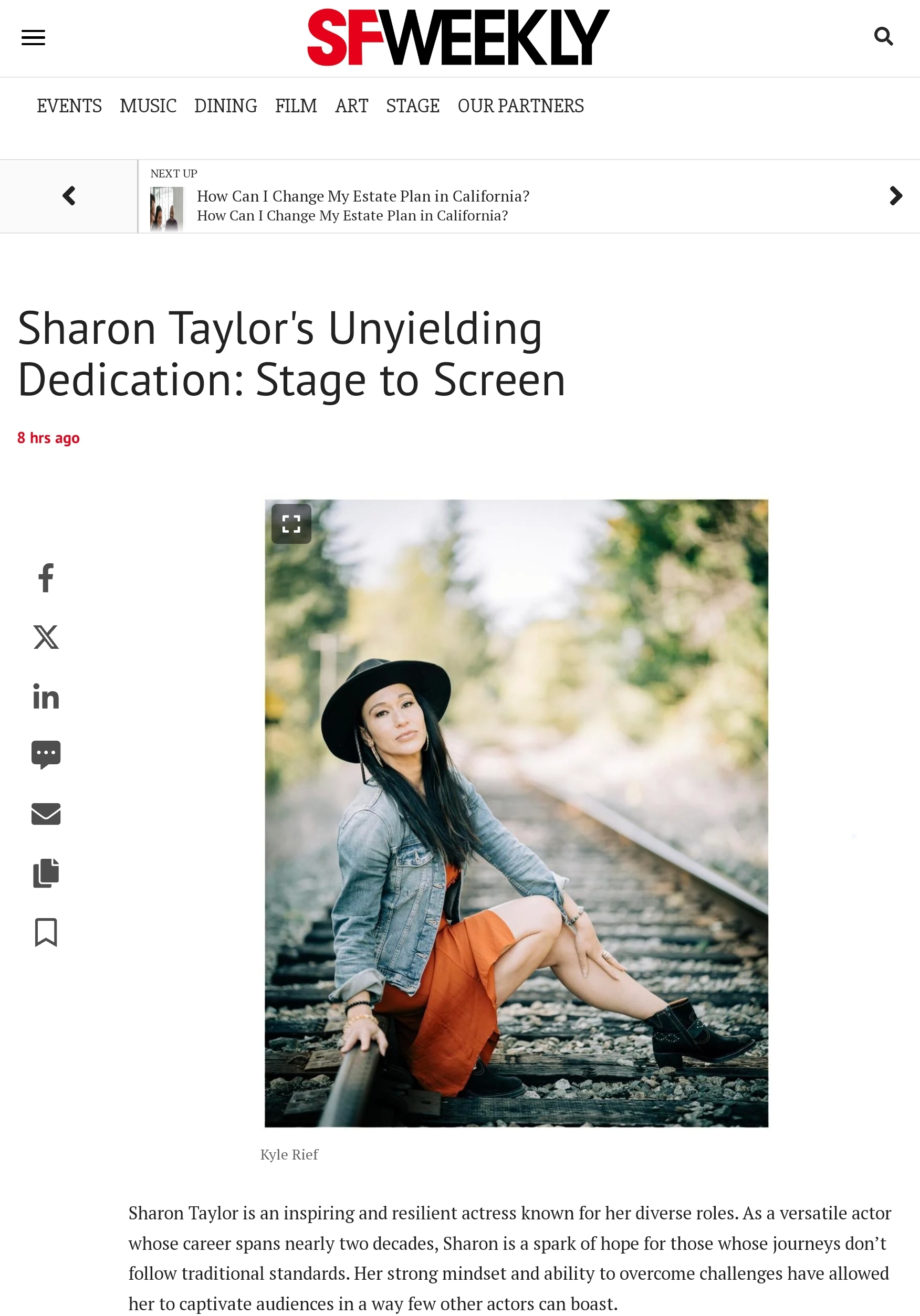Click the SF Weekly logo
Screen dimensions: 920x1316
458,37
